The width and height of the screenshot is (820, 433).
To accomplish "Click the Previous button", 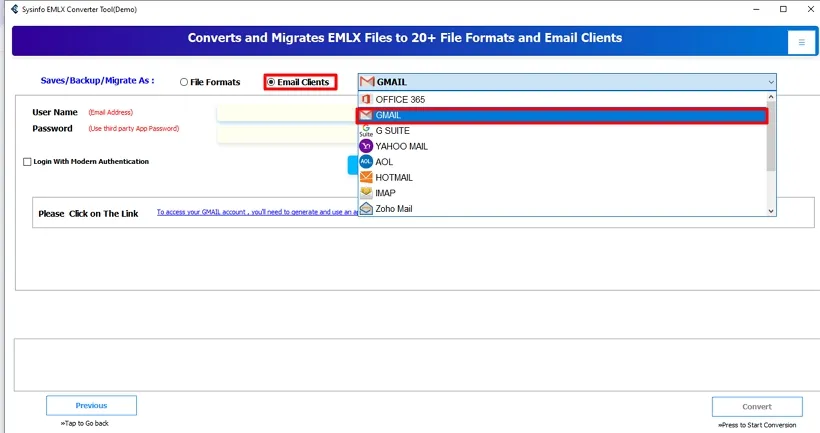I will [x=92, y=405].
